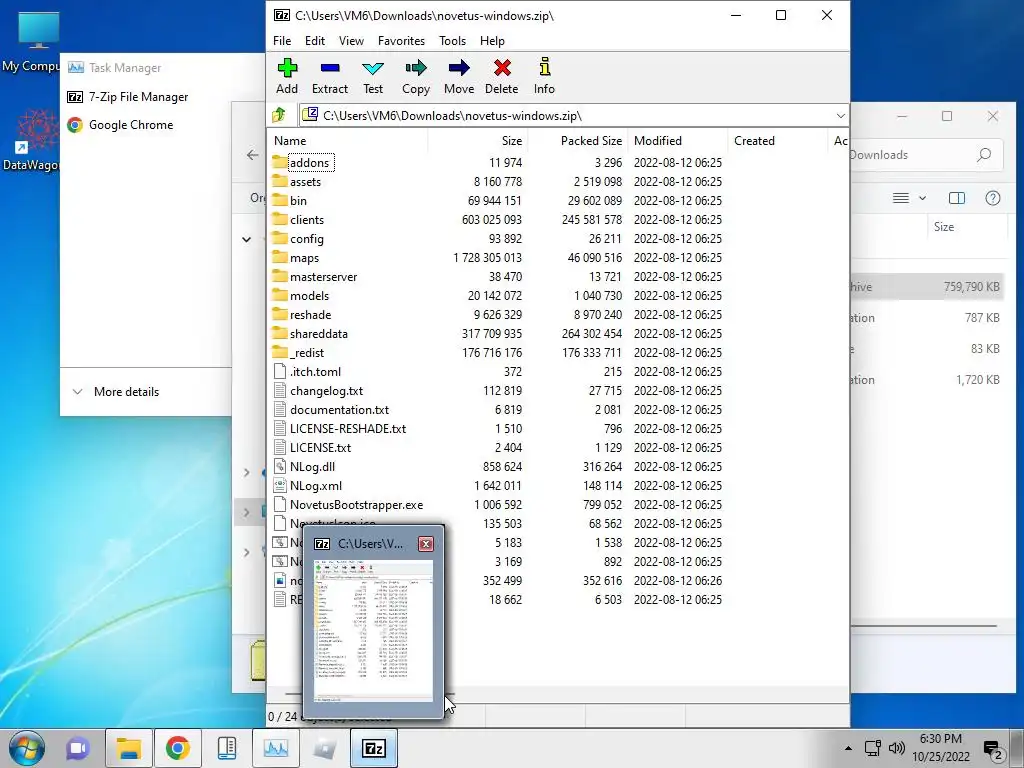
Task: Sort by the Created column
Action: pos(777,140)
